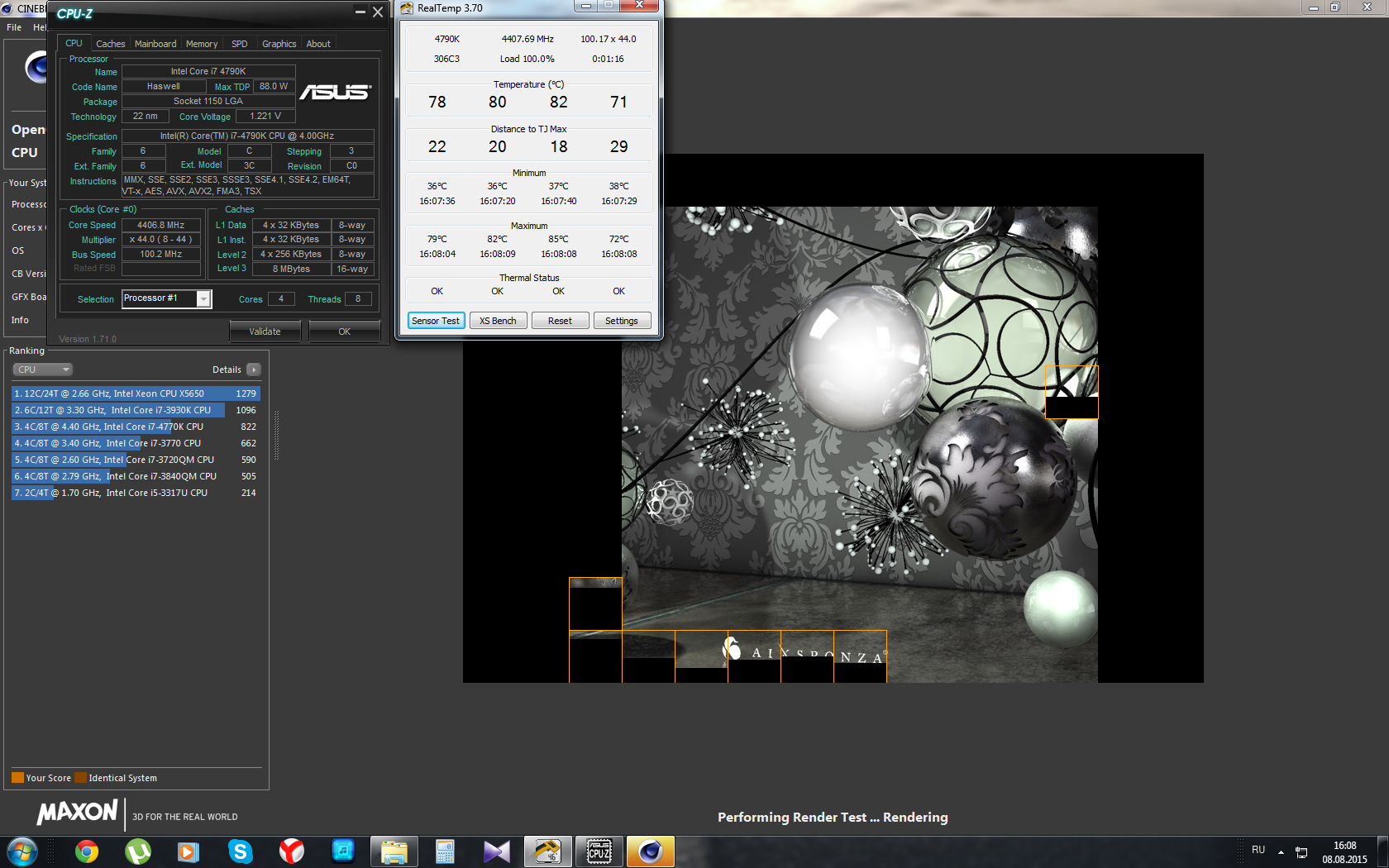This screenshot has width=1389, height=868.
Task: Click the Your Score orange color swatch
Action: coord(17,777)
